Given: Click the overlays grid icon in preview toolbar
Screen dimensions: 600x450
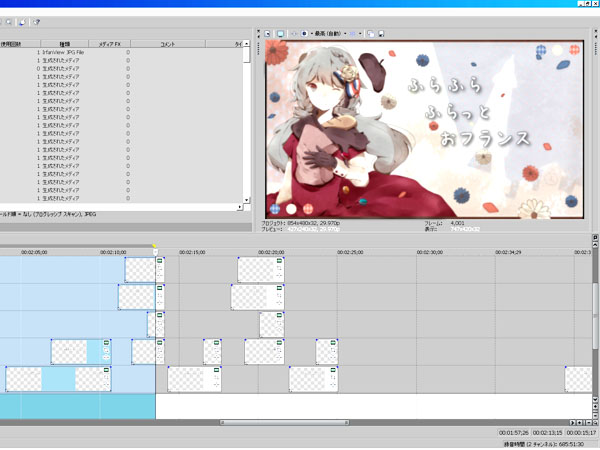Looking at the screenshot, I should pyautogui.click(x=353, y=34).
